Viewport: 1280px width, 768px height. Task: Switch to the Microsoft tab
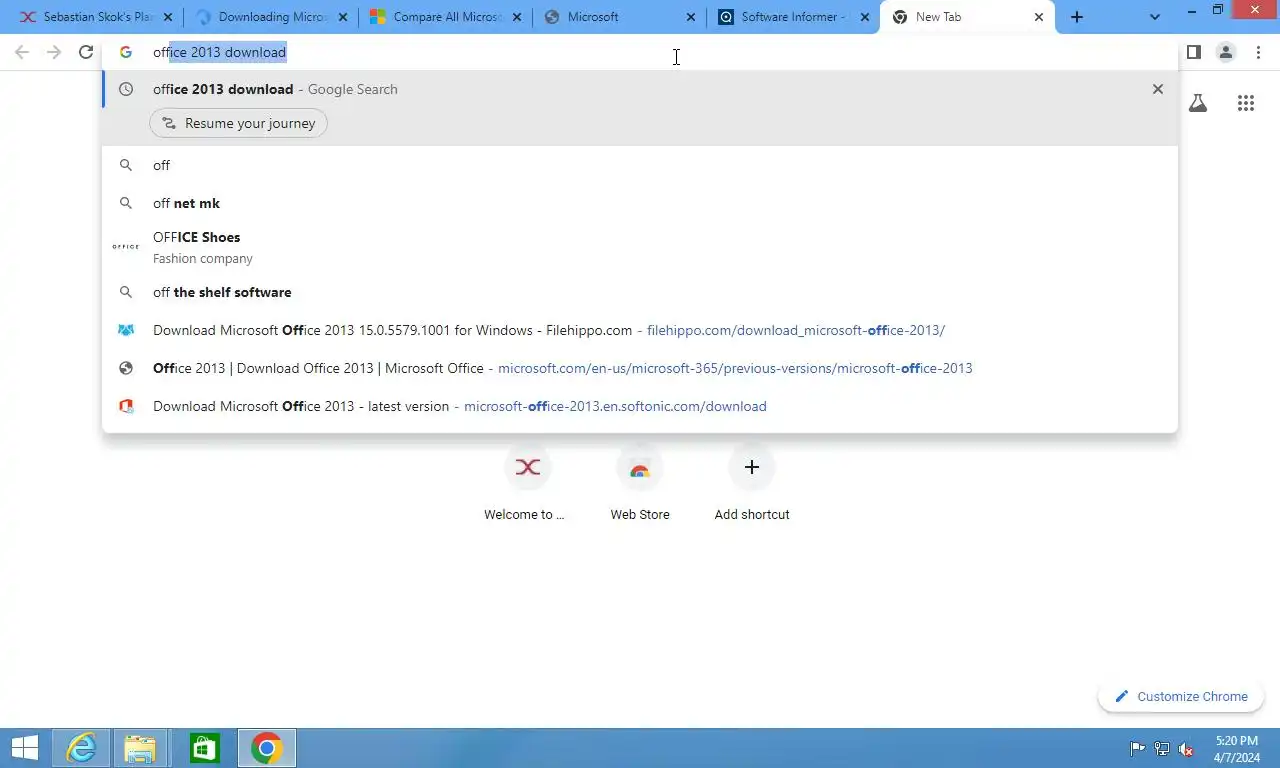tap(618, 17)
